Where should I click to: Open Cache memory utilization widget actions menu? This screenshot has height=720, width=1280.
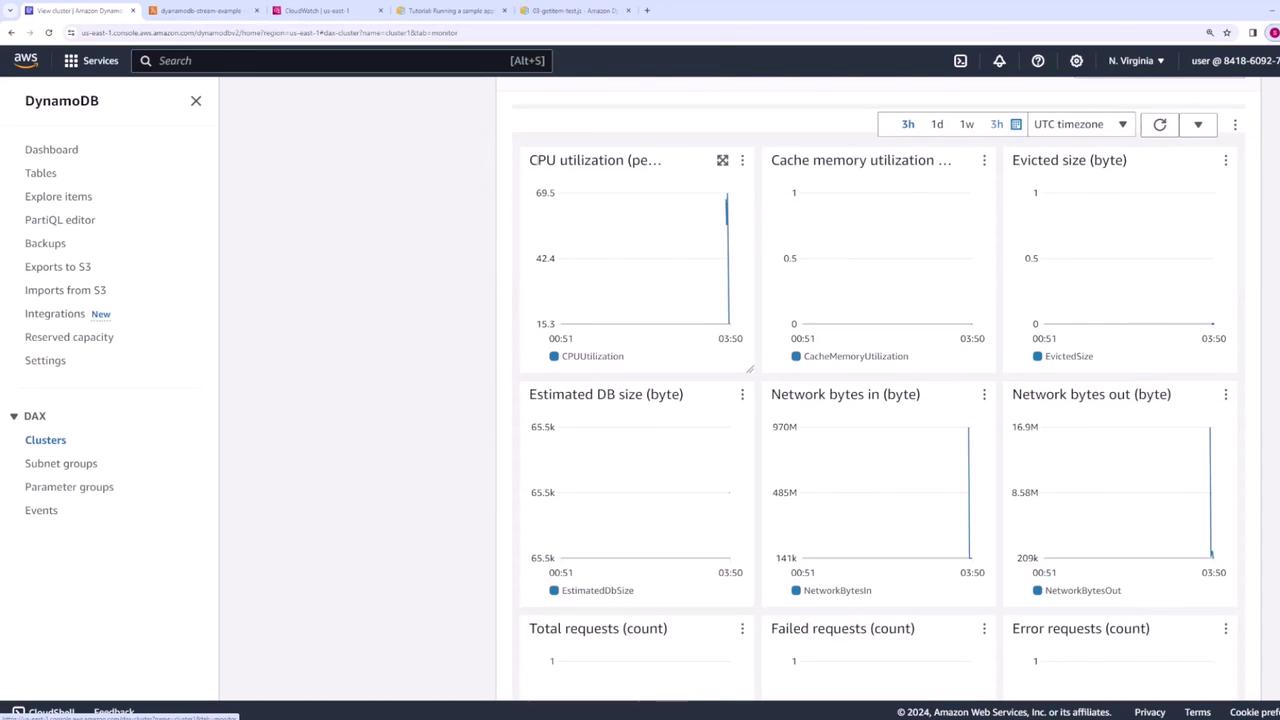click(984, 160)
